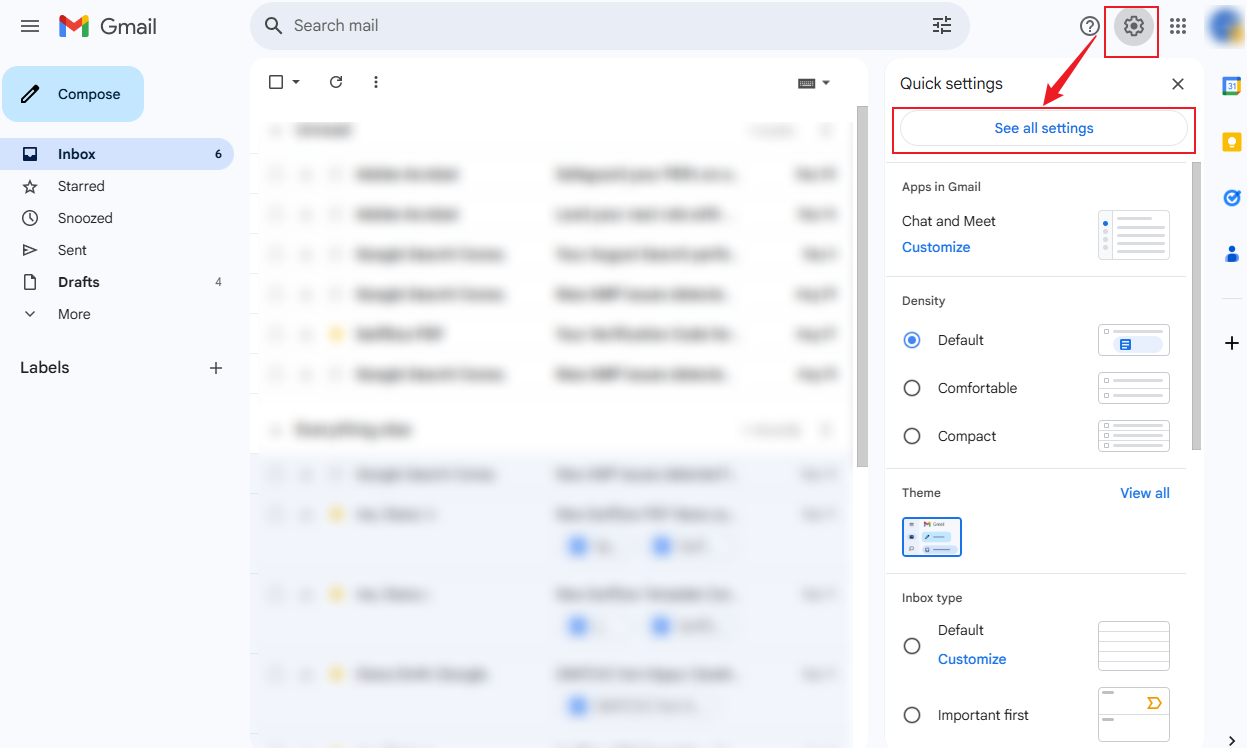Select the Compact density radio button
1247x748 pixels.
[912, 436]
